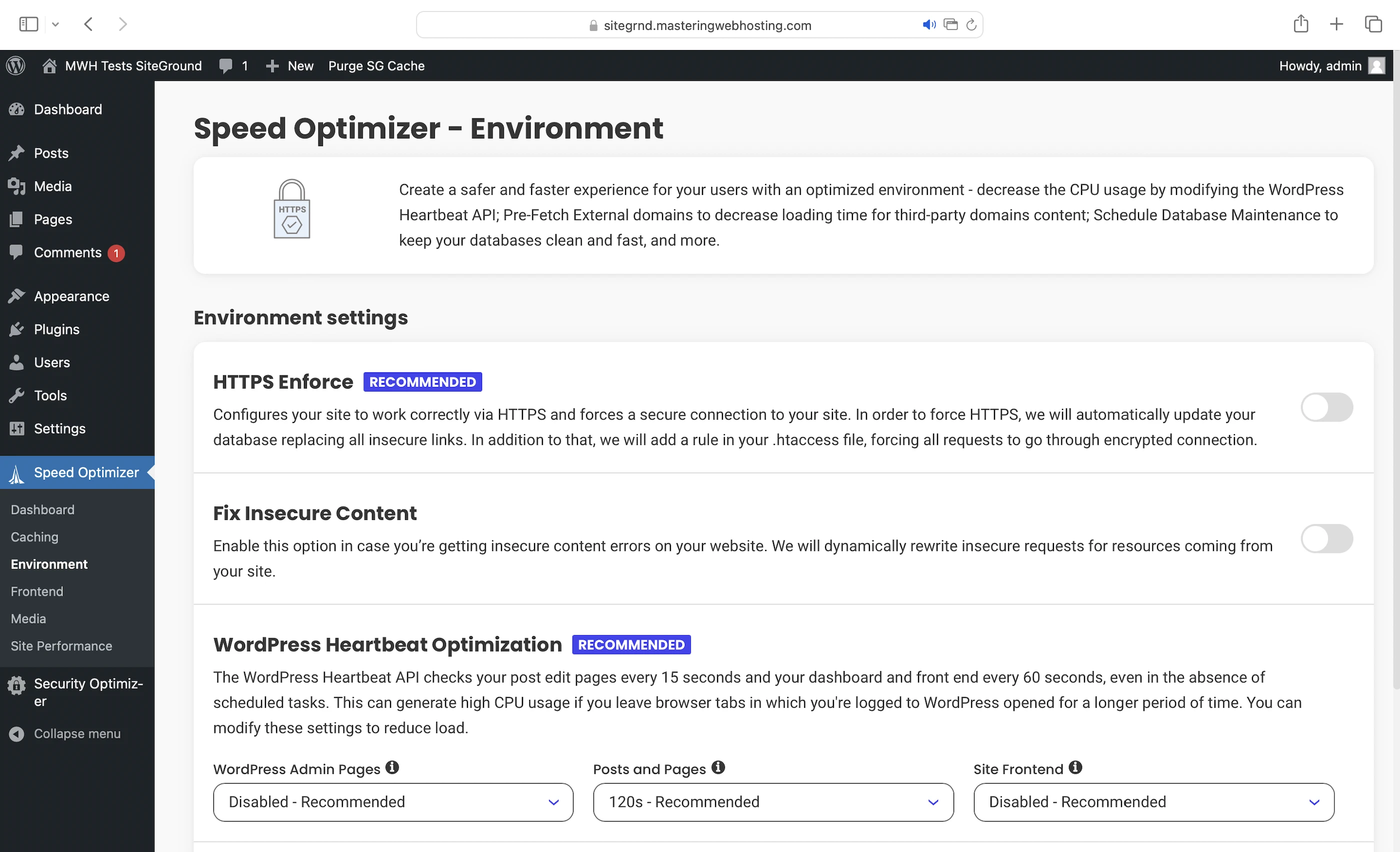Expand the Posts and Pages 120s dropdown
Image resolution: width=1400 pixels, height=852 pixels.
pyautogui.click(x=772, y=802)
